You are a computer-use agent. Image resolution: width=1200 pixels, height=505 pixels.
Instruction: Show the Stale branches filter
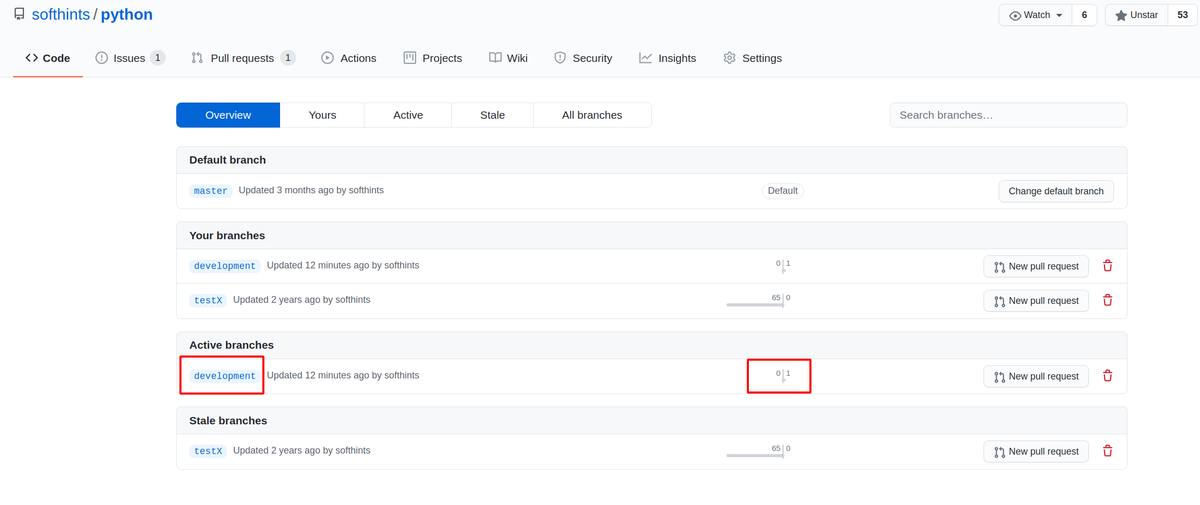492,115
